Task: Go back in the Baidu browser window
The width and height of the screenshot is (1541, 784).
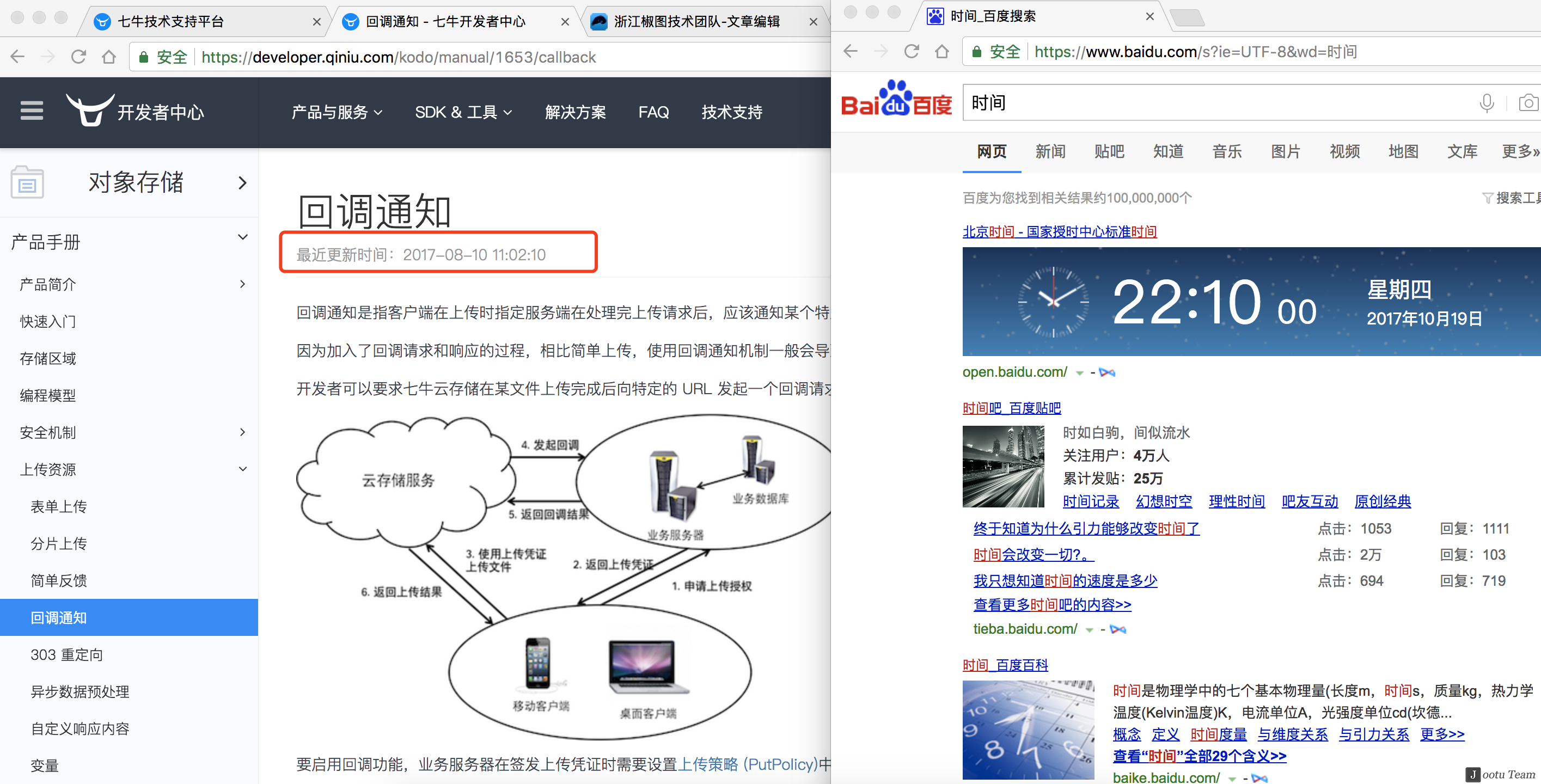Action: coord(850,51)
